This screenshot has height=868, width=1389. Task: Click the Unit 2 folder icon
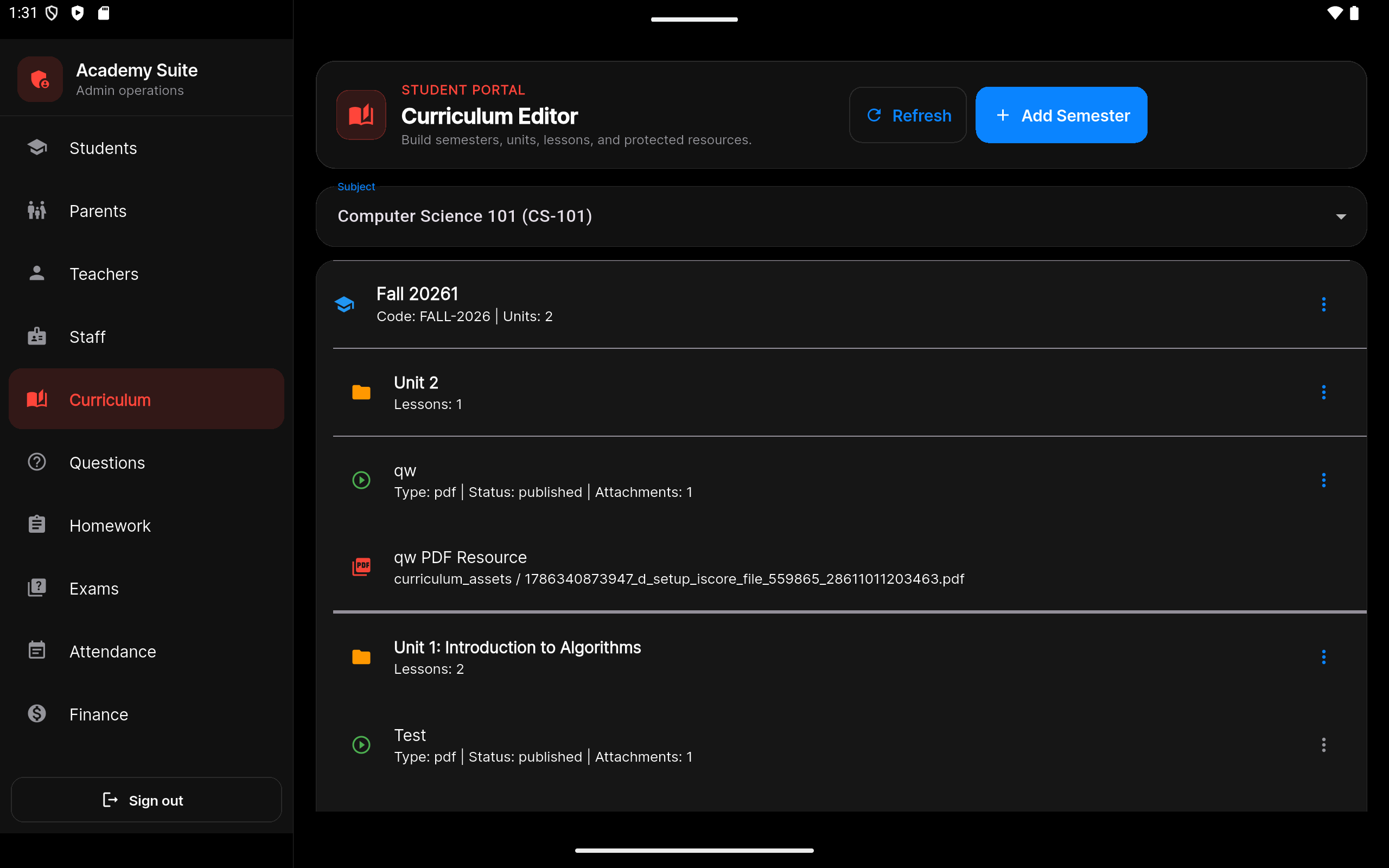[x=361, y=392]
